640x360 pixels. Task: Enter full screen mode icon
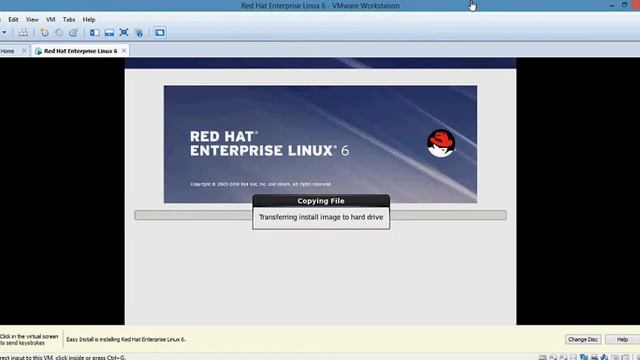pos(124,33)
